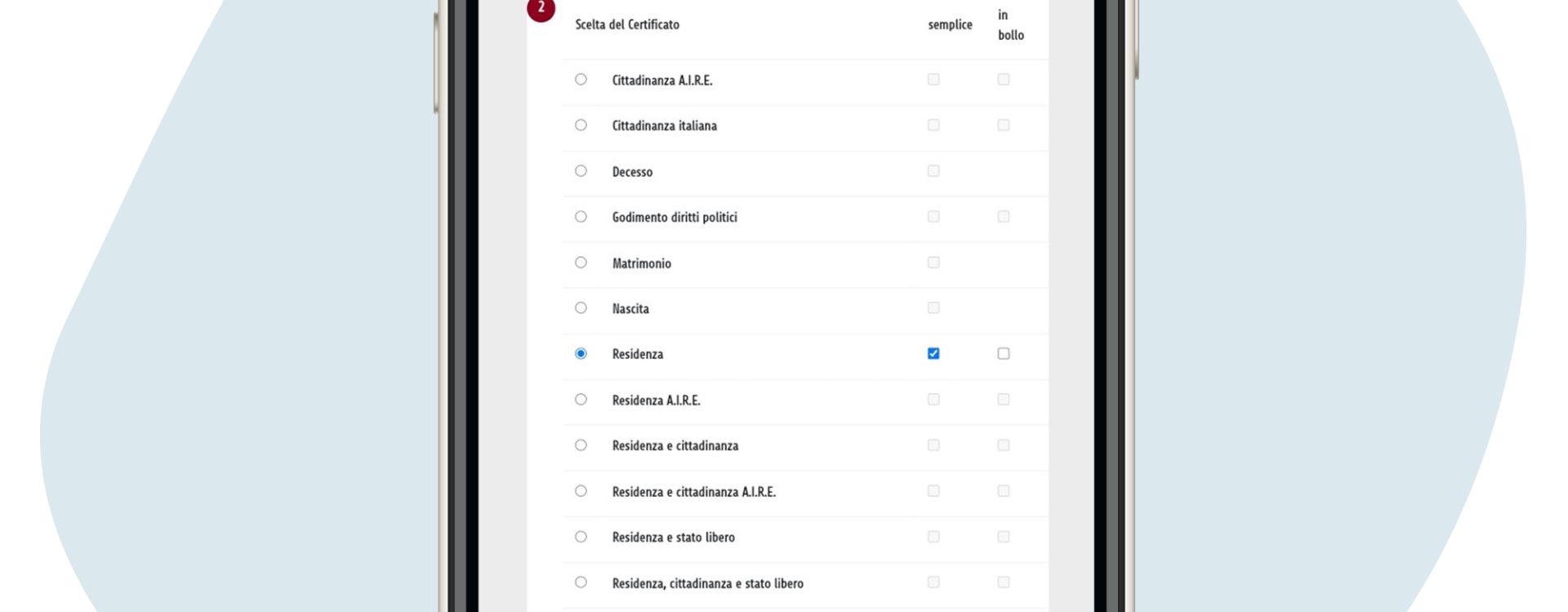
Task: Choose Residenza e stato libero radio option
Action: [x=581, y=536]
